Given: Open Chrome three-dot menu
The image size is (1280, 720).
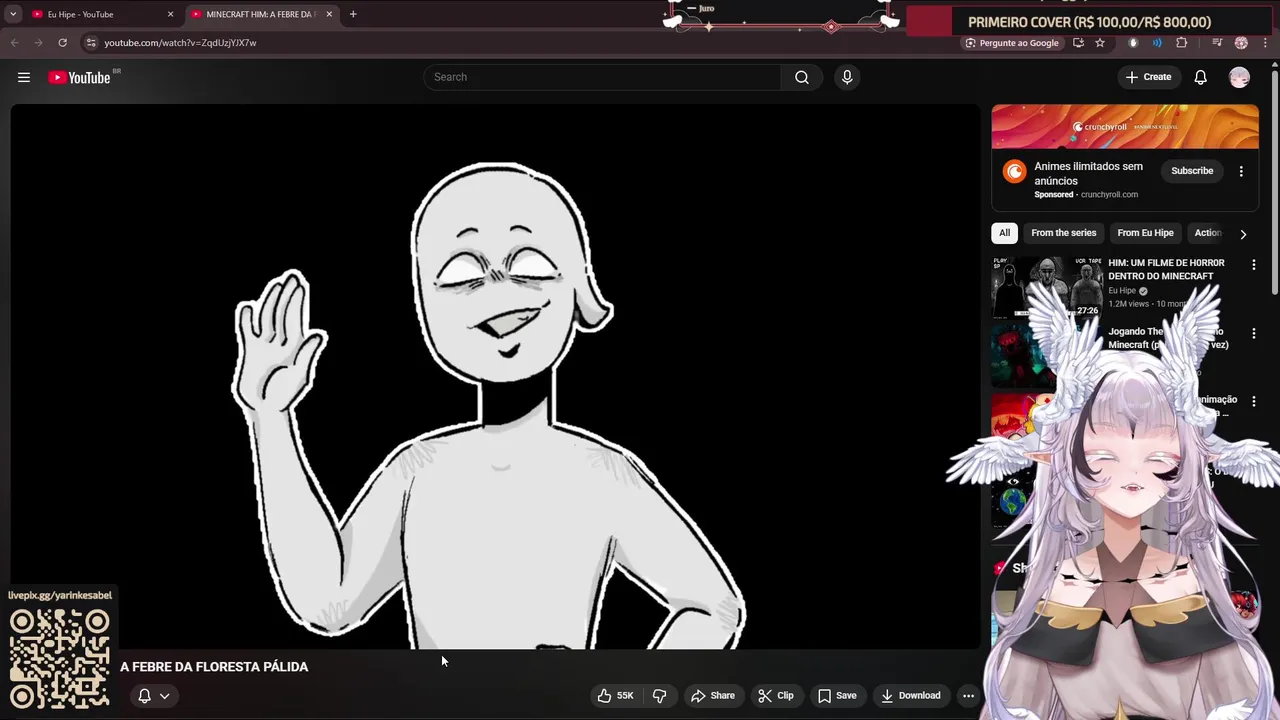Looking at the screenshot, I should tap(1265, 43).
